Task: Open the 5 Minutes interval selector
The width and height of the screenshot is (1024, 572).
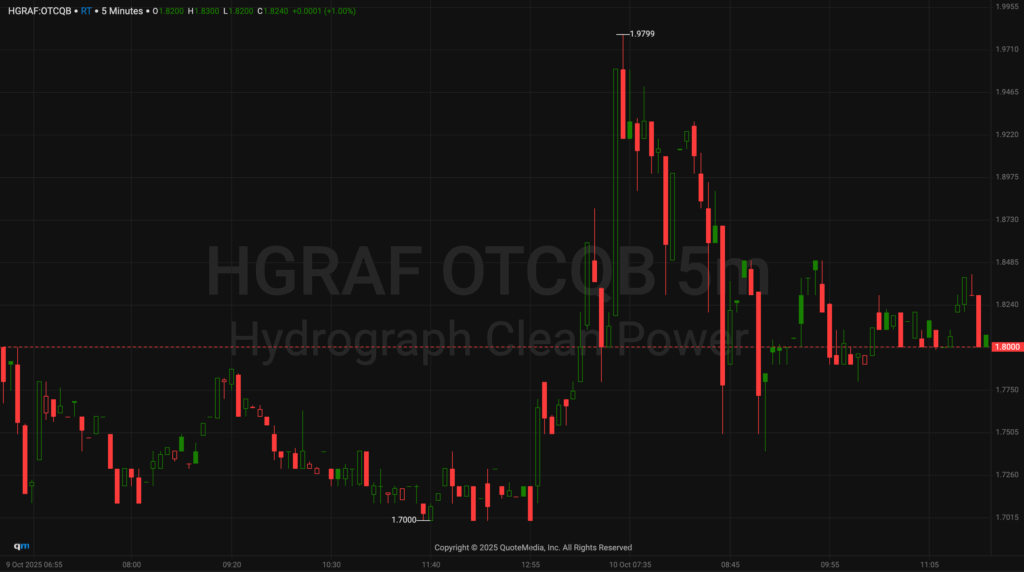Action: click(x=122, y=11)
